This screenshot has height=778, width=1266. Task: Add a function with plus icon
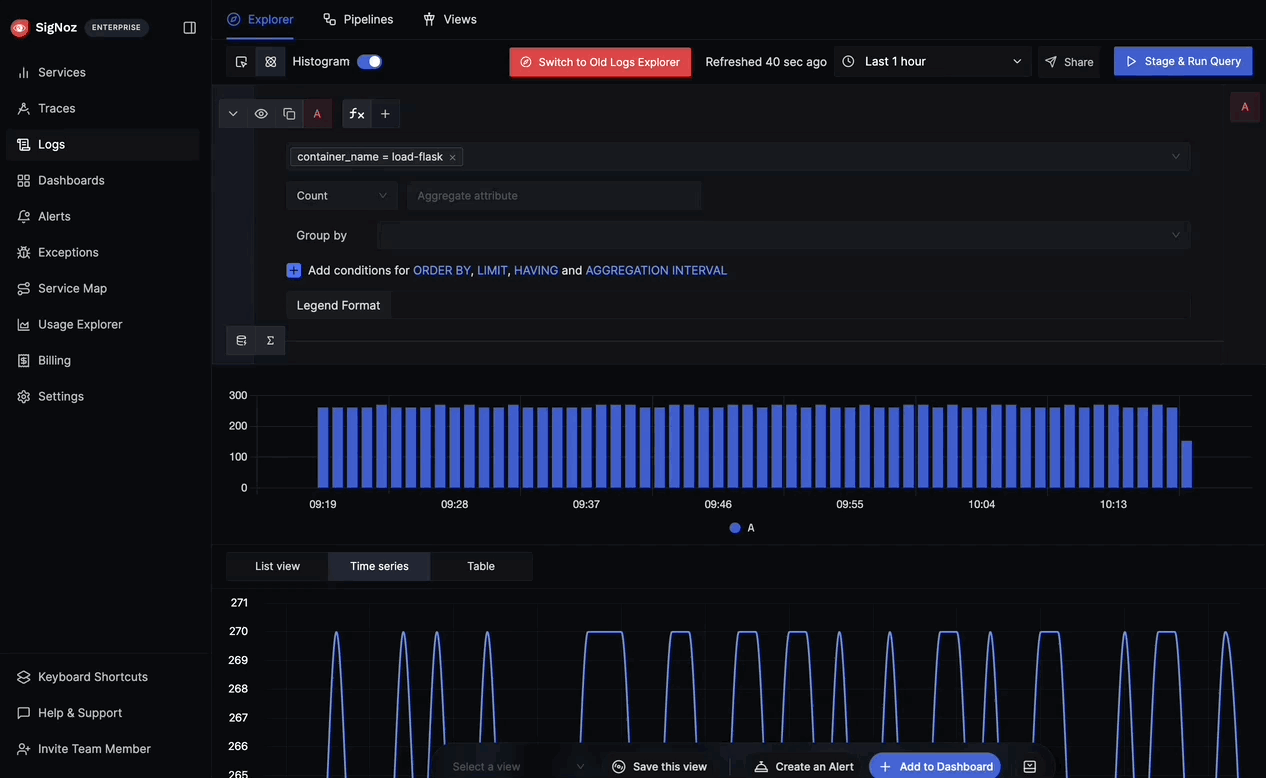pos(385,114)
